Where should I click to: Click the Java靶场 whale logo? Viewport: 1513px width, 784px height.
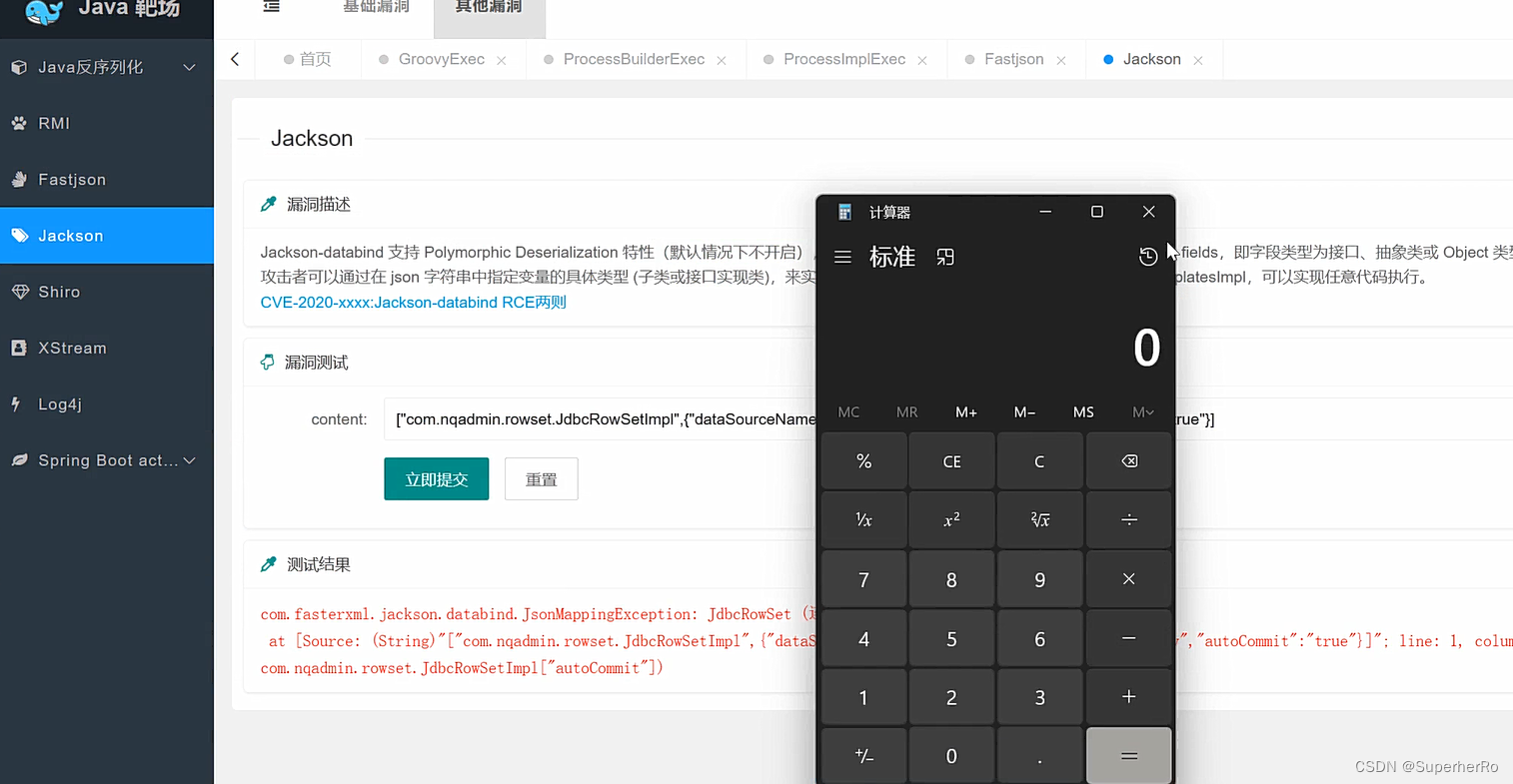pyautogui.click(x=43, y=12)
